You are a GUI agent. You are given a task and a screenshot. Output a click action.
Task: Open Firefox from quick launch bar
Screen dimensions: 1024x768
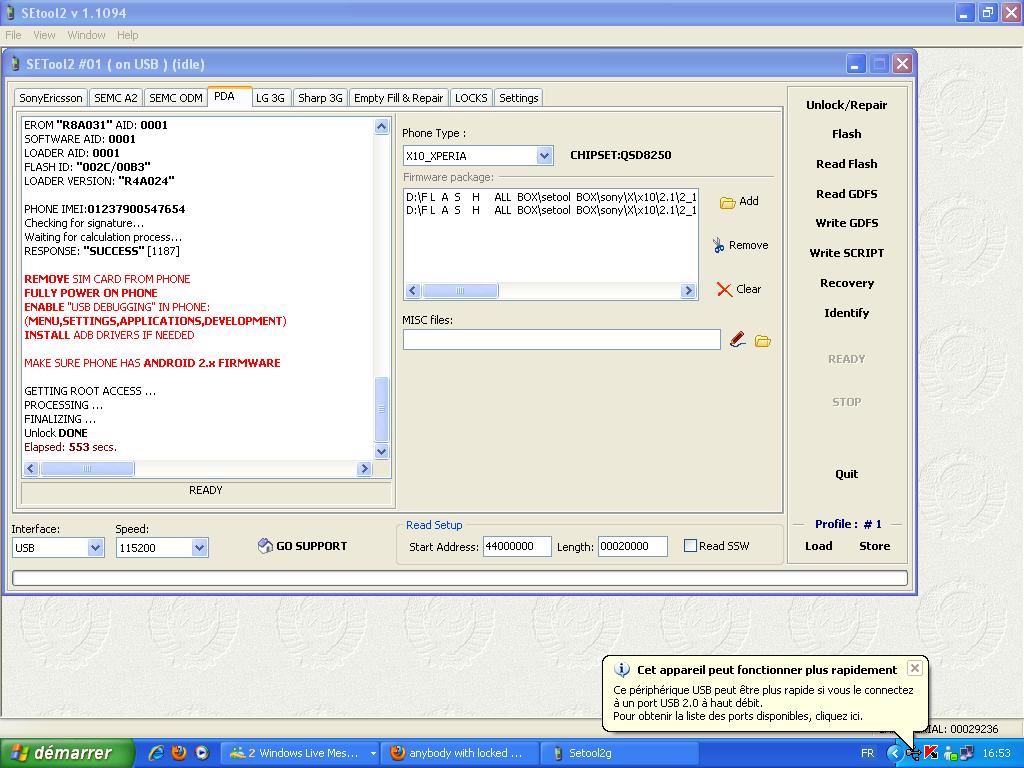[x=179, y=753]
